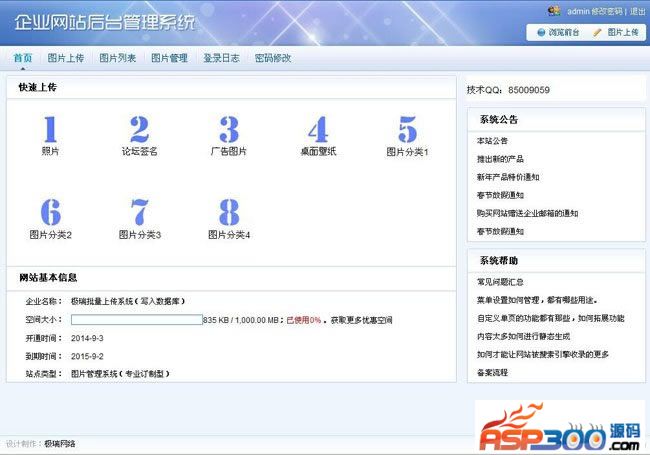Click the 到期时间 value 2015-9-2
The width and height of the screenshot is (650, 455).
[x=87, y=356]
